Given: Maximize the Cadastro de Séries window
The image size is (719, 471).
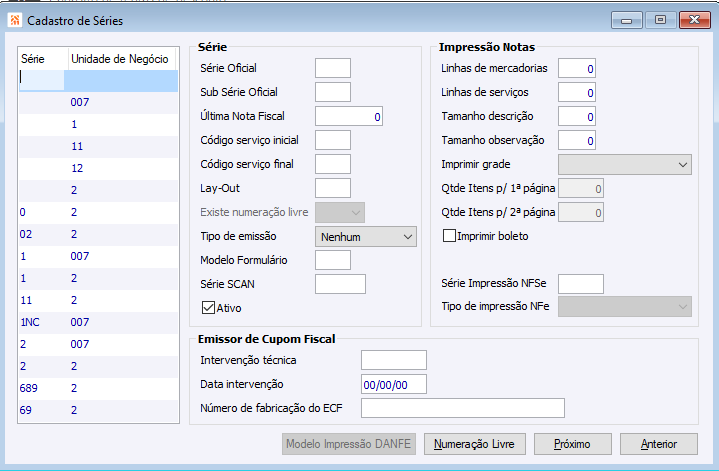Looking at the screenshot, I should 660,20.
